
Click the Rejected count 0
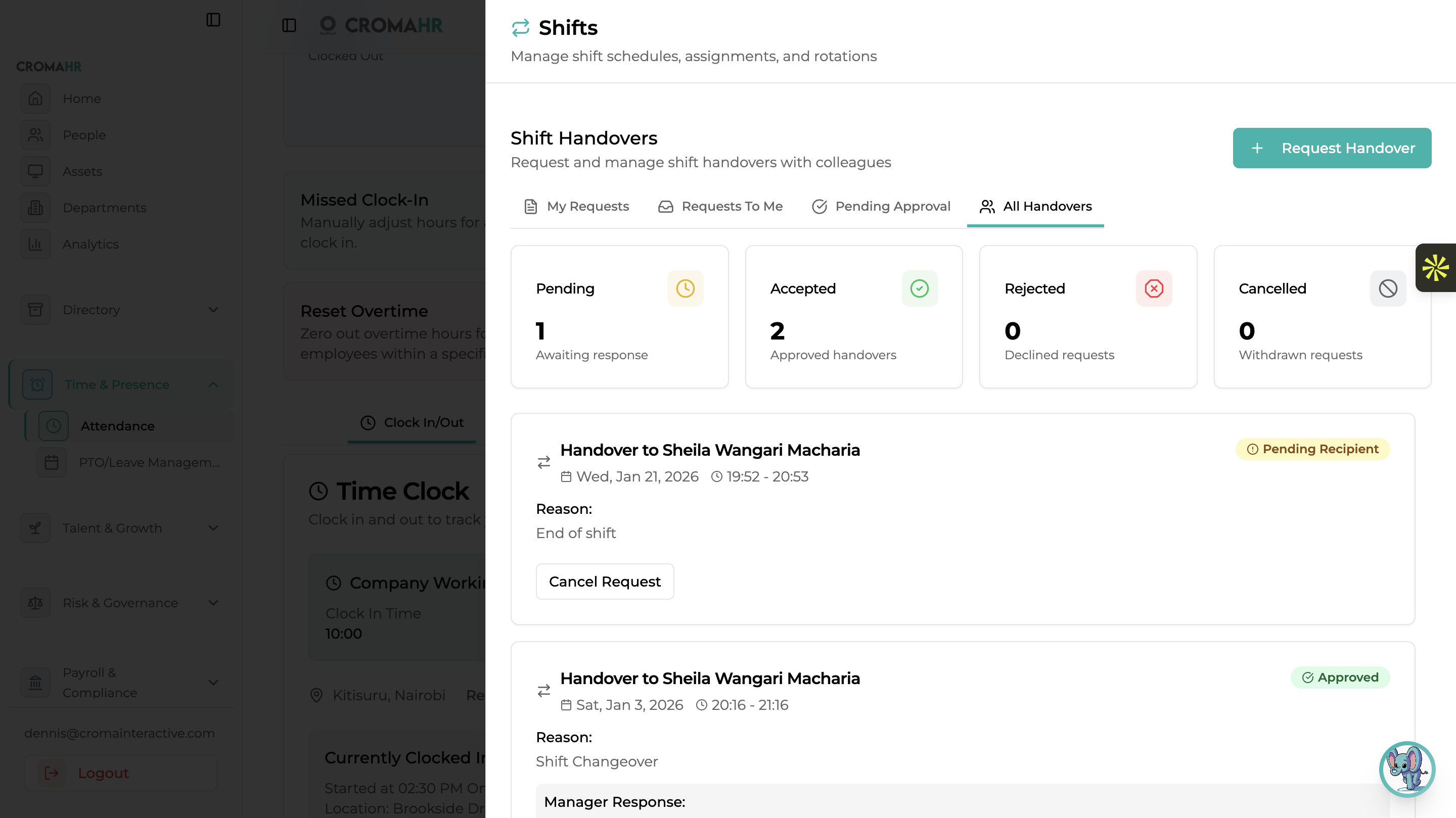pos(1012,331)
